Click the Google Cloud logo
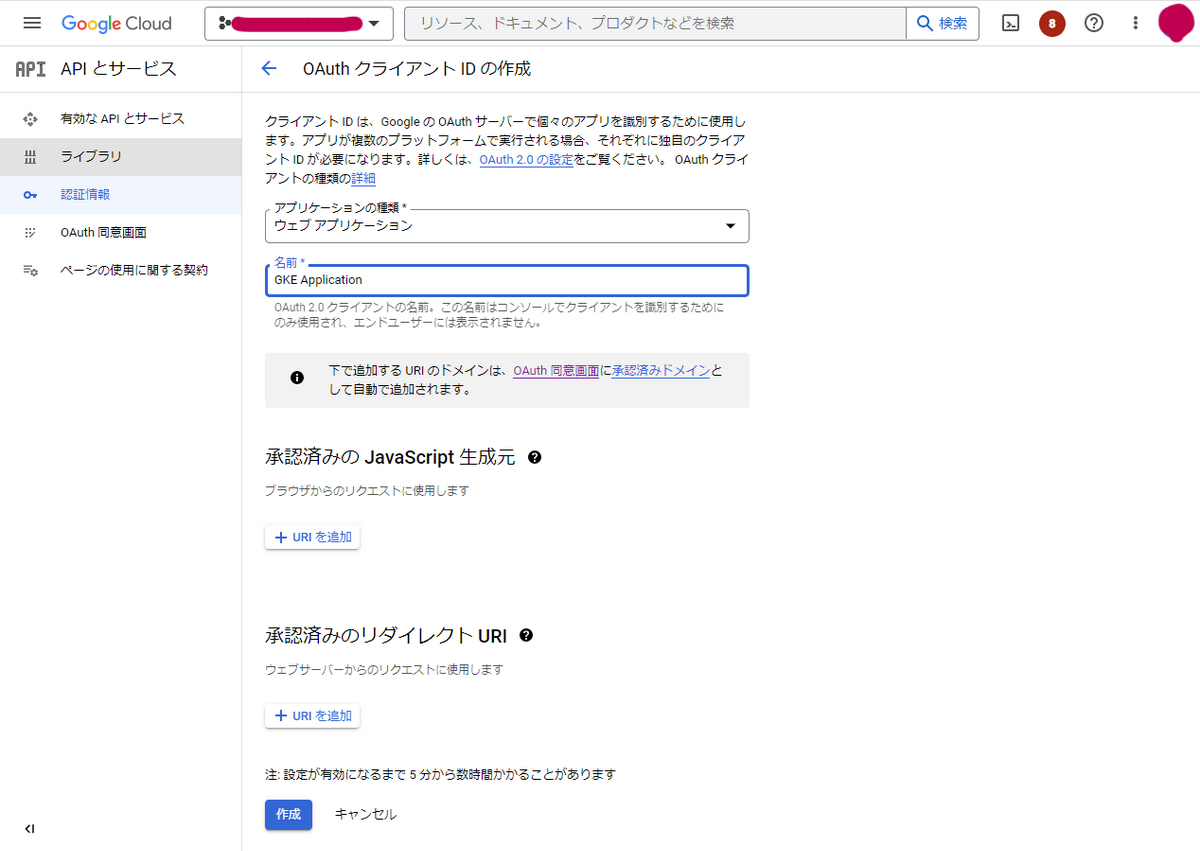 coord(117,23)
